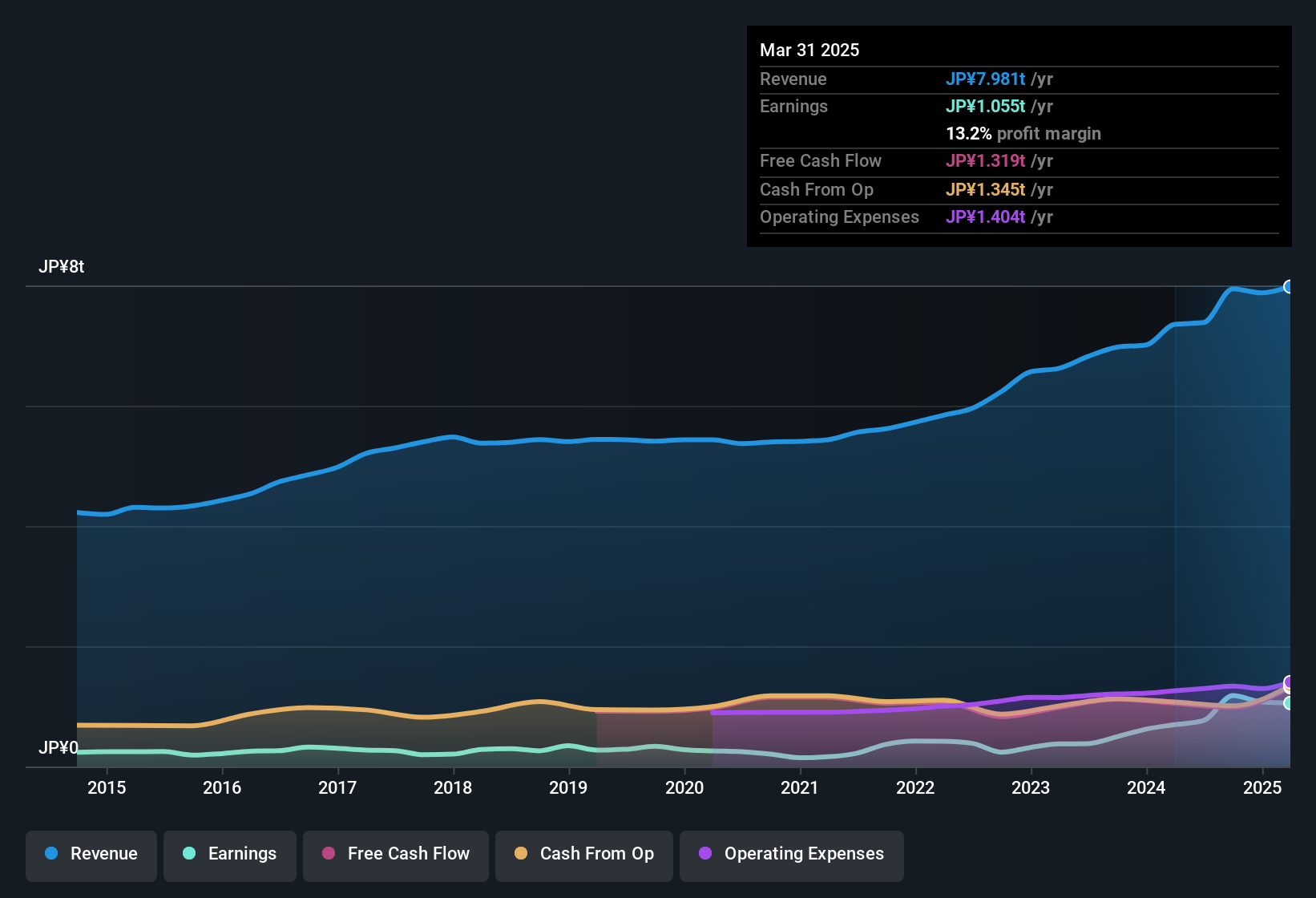Toggle Cash From Op legend item
Screen dimensions: 1316x898
coord(583,855)
